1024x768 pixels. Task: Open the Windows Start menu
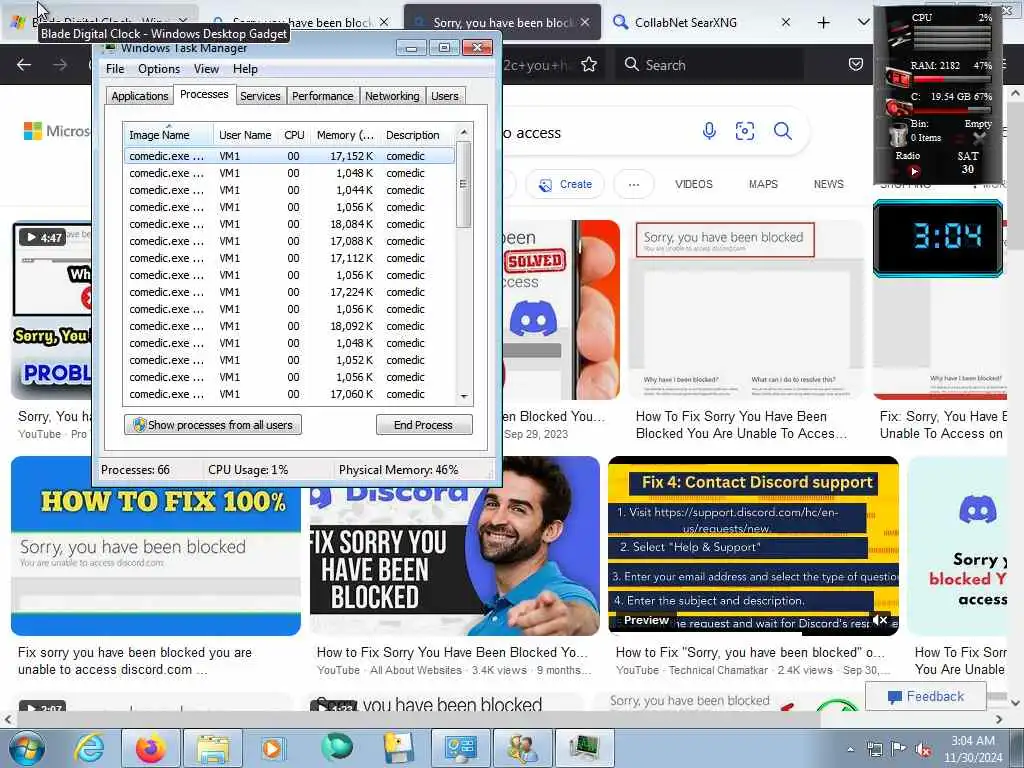[27, 748]
